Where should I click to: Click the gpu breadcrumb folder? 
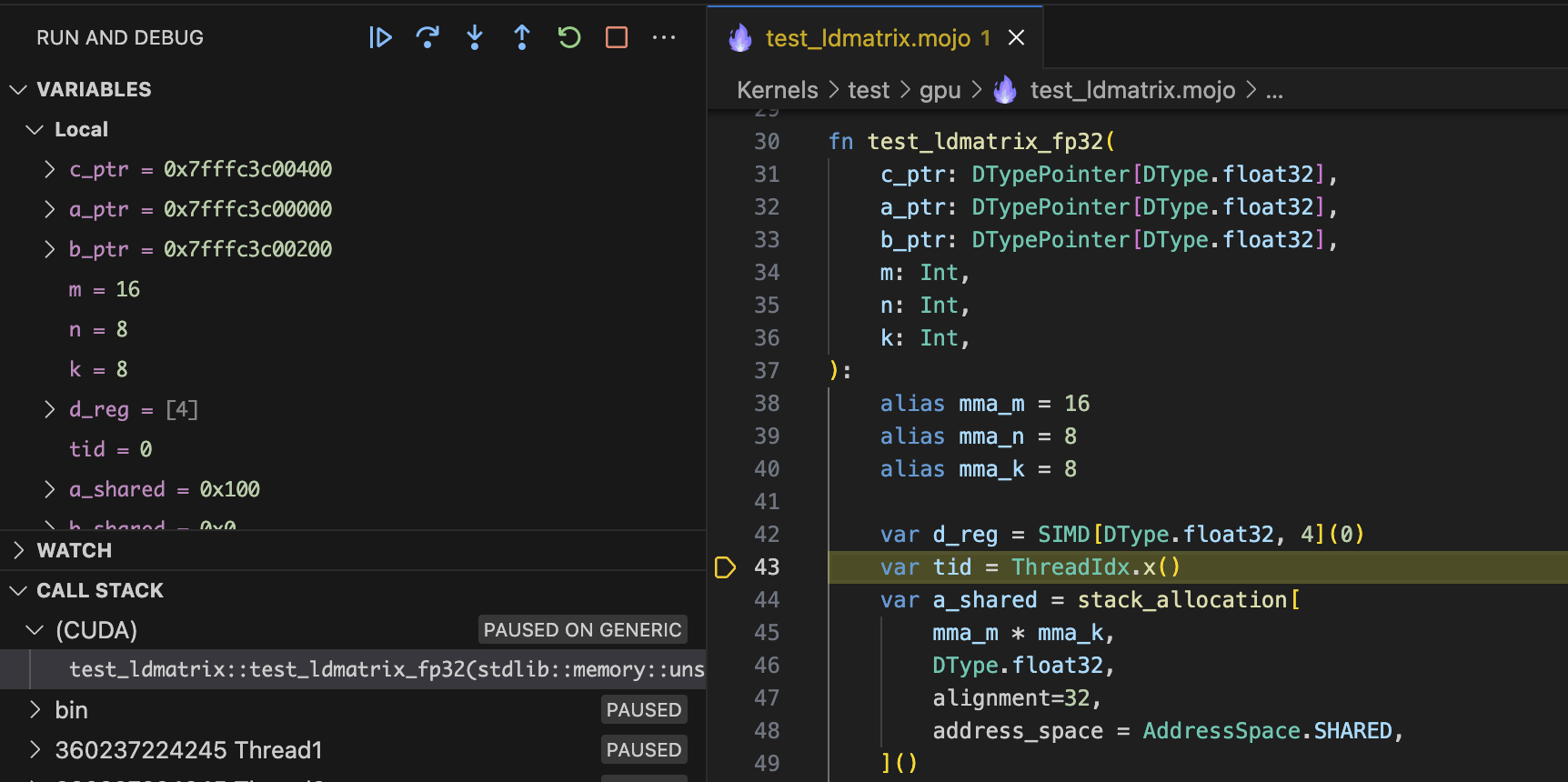[x=940, y=90]
